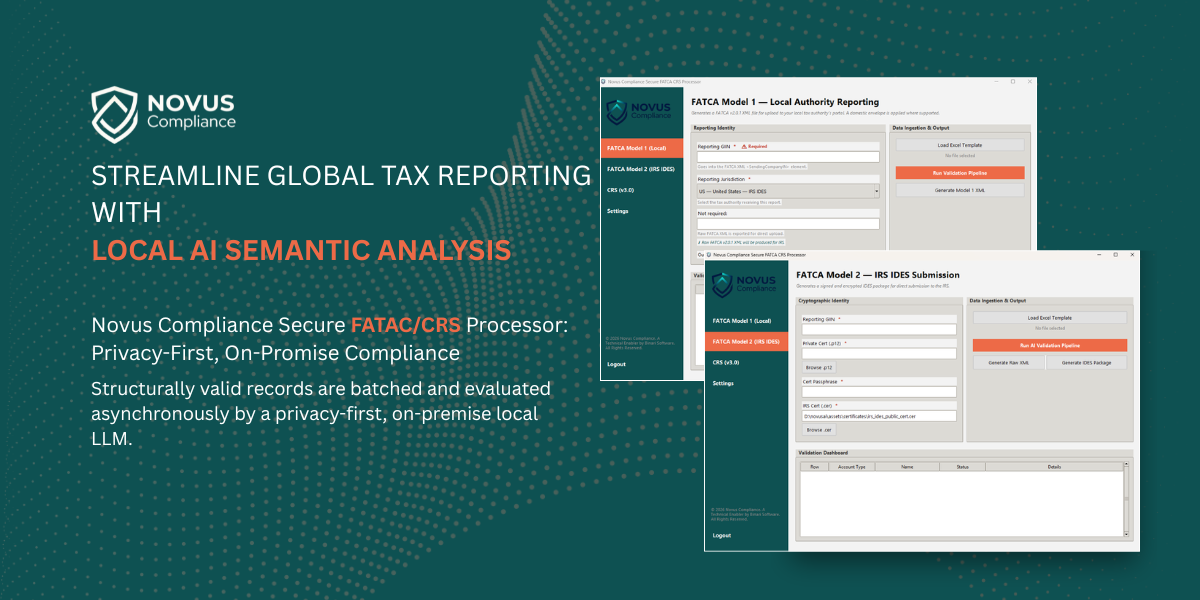Click Load Excel Template in Model 2 window
This screenshot has width=1200, height=600.
click(1050, 318)
